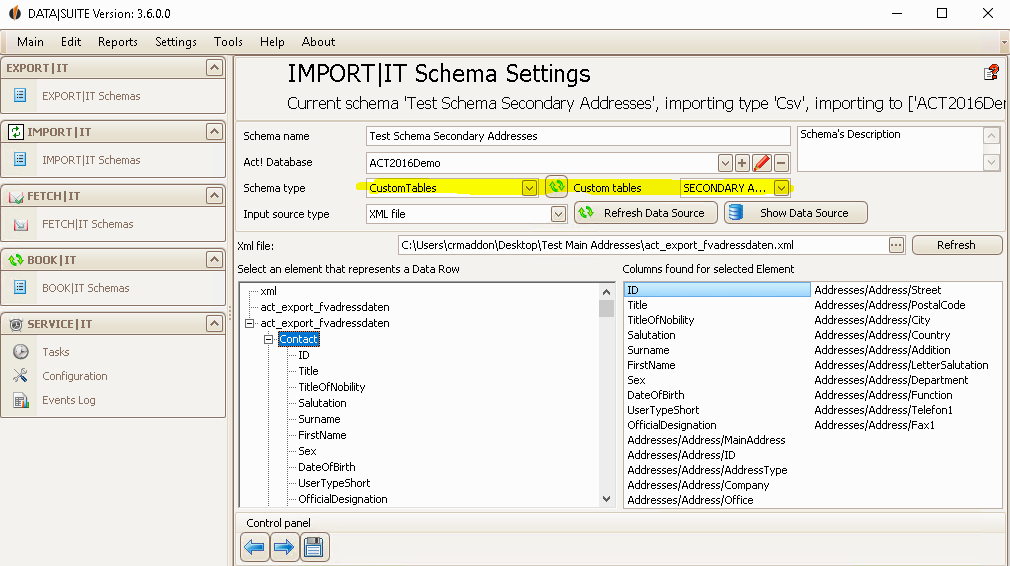Image resolution: width=1010 pixels, height=566 pixels.
Task: Click the Events Log icon
Action: coord(21,400)
